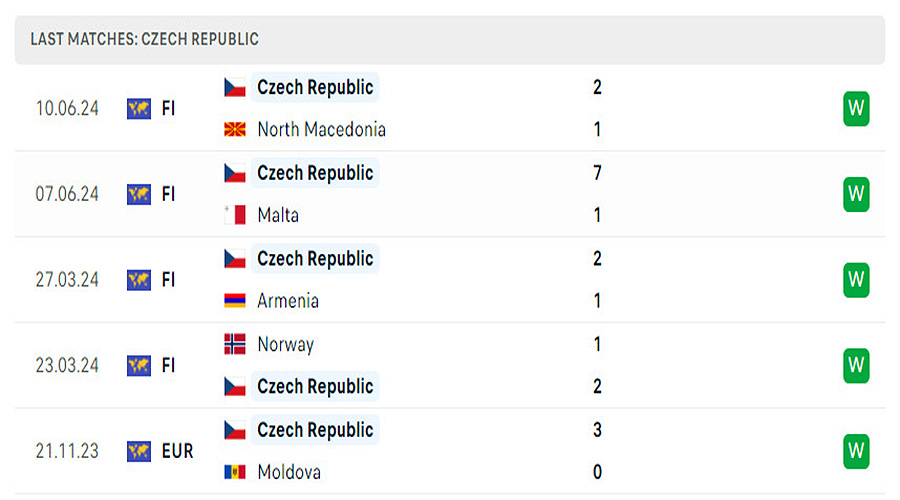Click the Malta flag icon

(x=235, y=215)
